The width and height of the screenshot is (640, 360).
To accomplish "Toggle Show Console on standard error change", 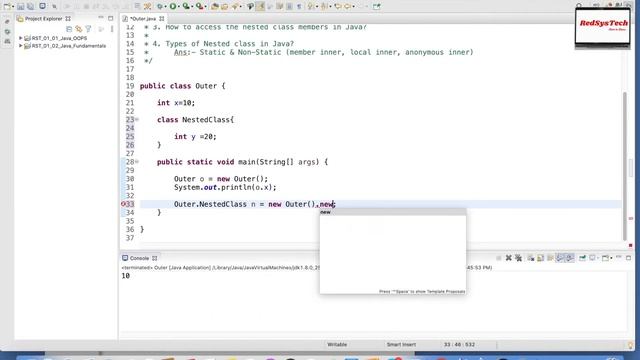I will (x=570, y=258).
